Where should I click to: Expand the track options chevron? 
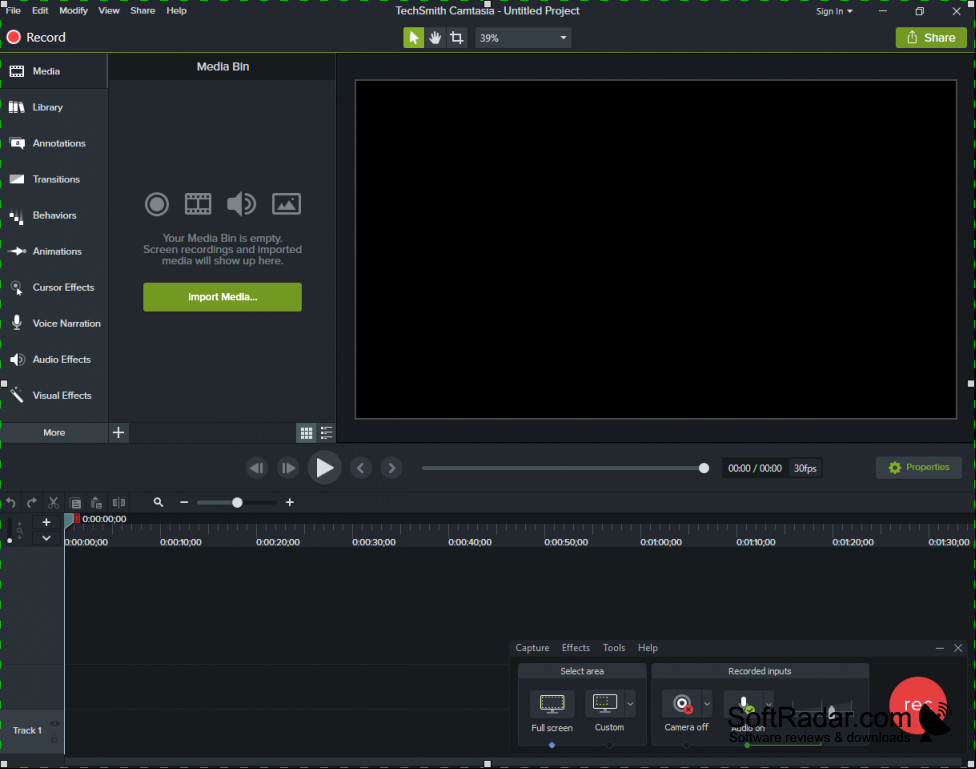pos(46,538)
